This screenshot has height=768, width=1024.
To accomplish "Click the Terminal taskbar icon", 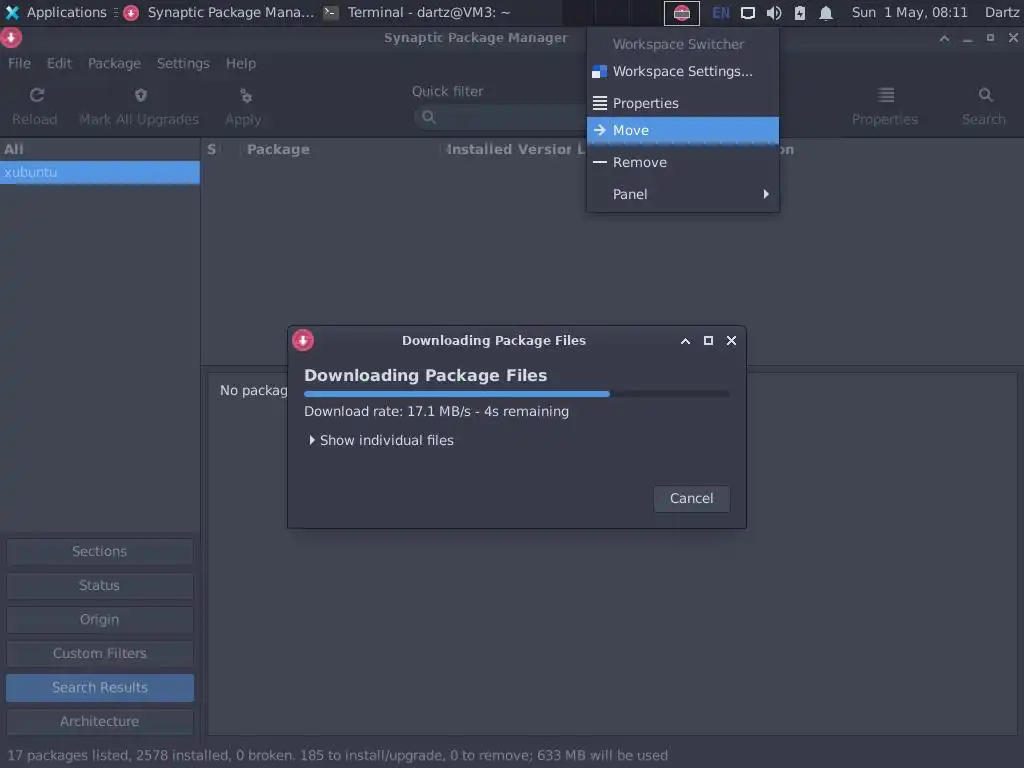I will (331, 12).
